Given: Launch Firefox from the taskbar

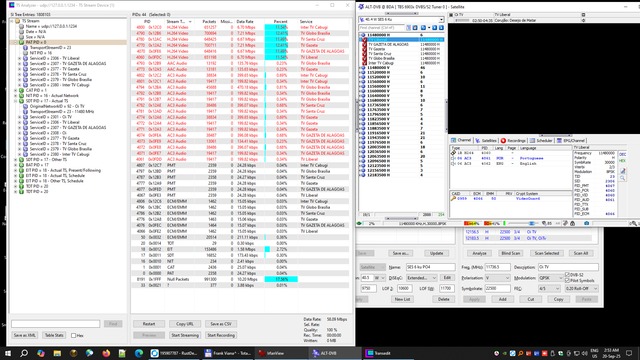Looking at the screenshot, I should [106, 353].
